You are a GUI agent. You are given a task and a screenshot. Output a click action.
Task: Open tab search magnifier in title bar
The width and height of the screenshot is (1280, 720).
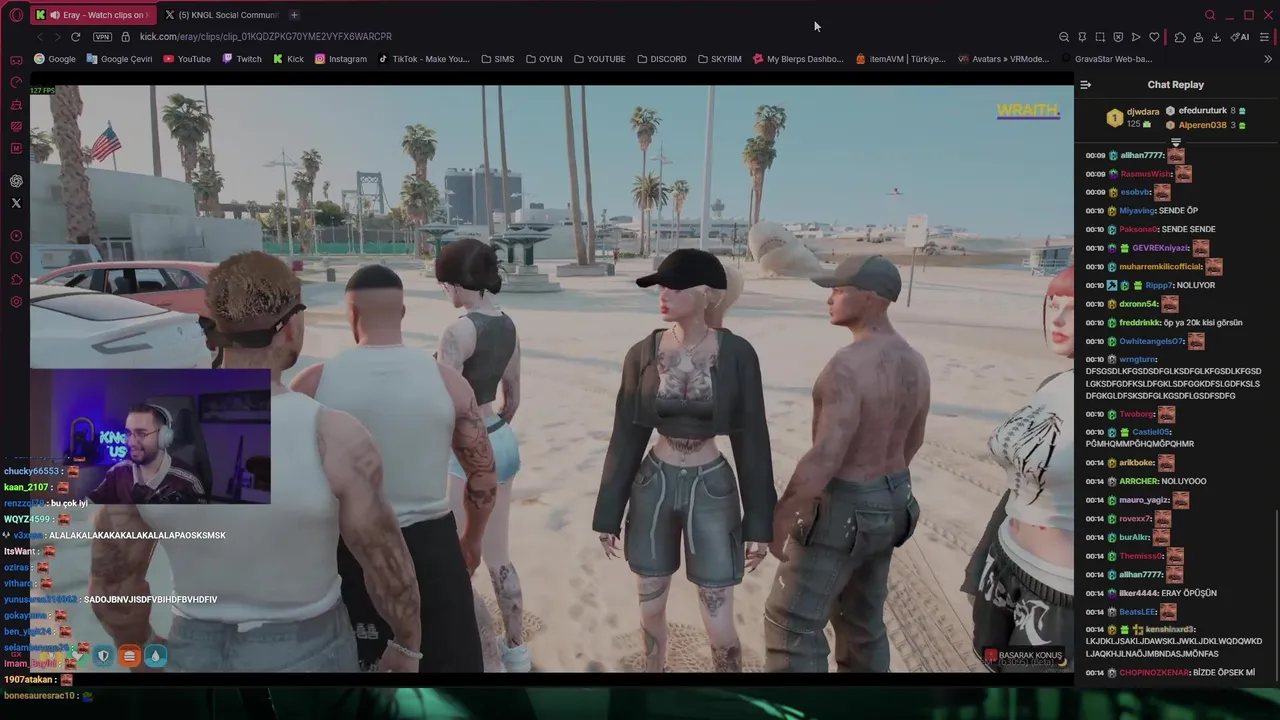(1210, 15)
